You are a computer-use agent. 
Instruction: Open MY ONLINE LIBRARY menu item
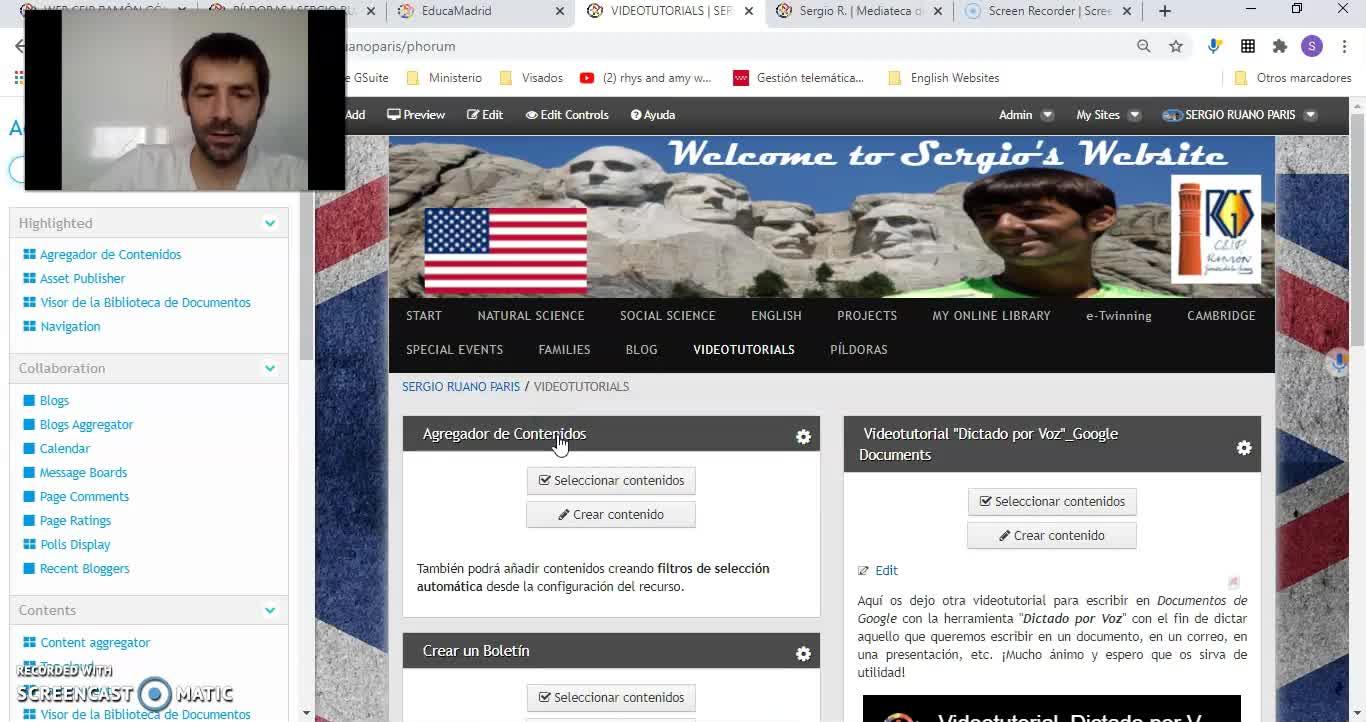click(x=991, y=316)
